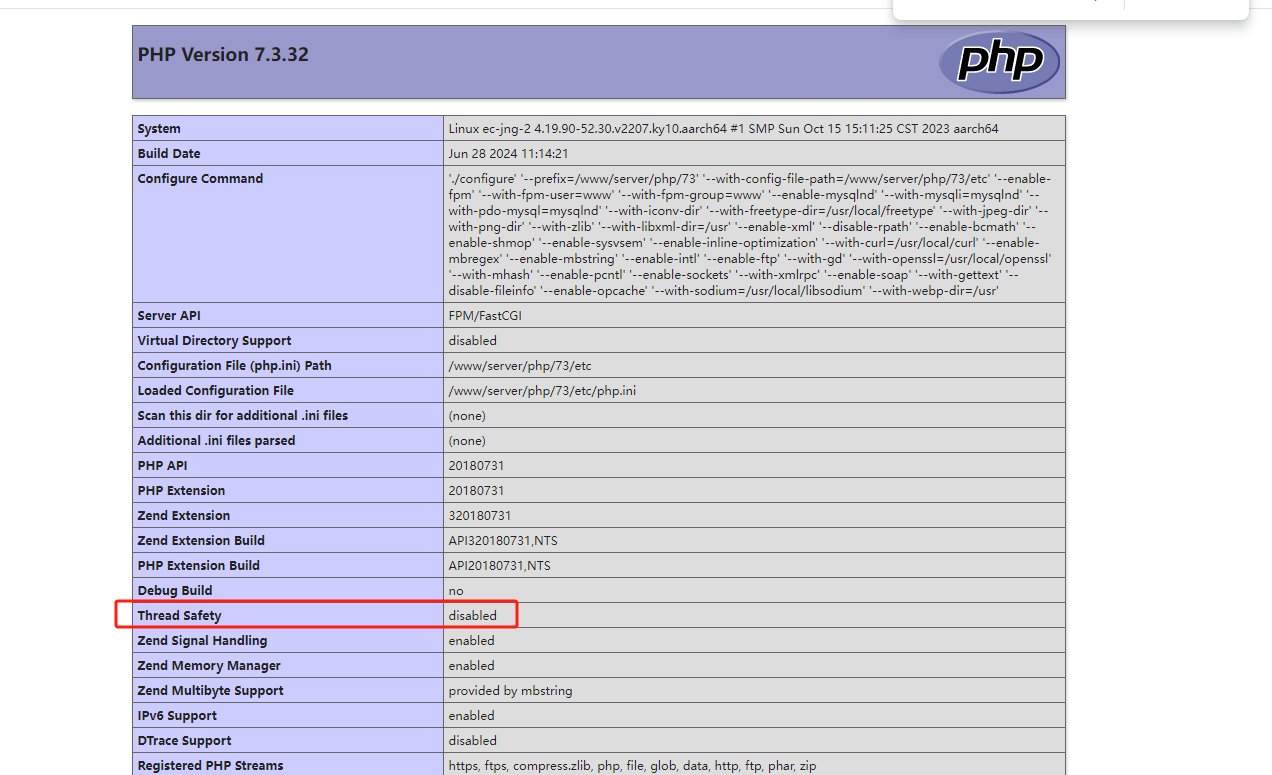The image size is (1272, 775).
Task: Click the 'FPM/FastCGI' value
Action: coord(485,316)
